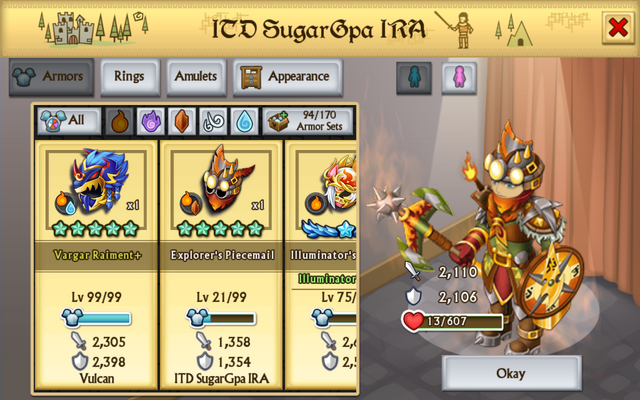Screen dimensions: 640x400
Task: Switch to female character gender
Action: (x=459, y=78)
